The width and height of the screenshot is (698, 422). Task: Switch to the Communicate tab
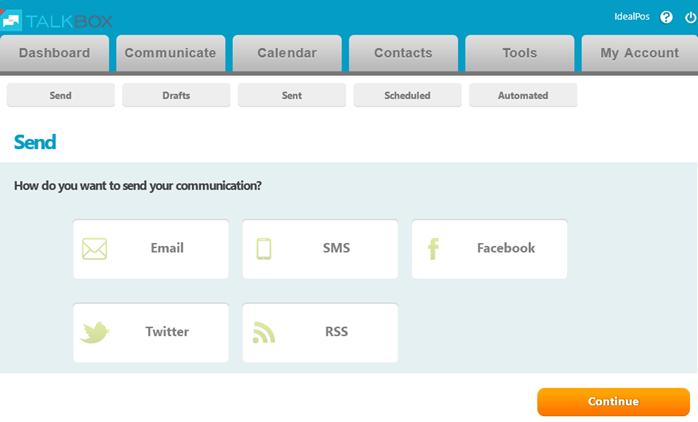170,53
